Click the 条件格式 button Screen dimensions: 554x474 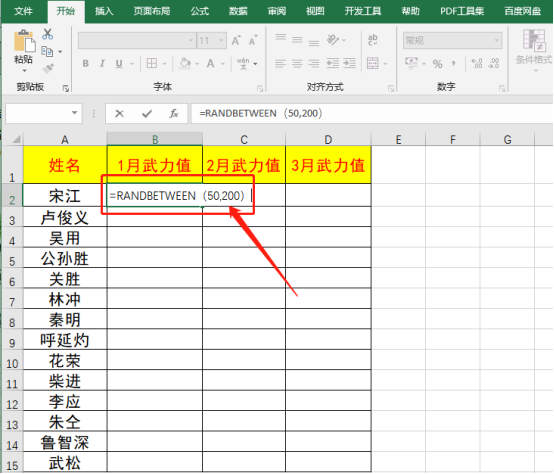coord(534,48)
